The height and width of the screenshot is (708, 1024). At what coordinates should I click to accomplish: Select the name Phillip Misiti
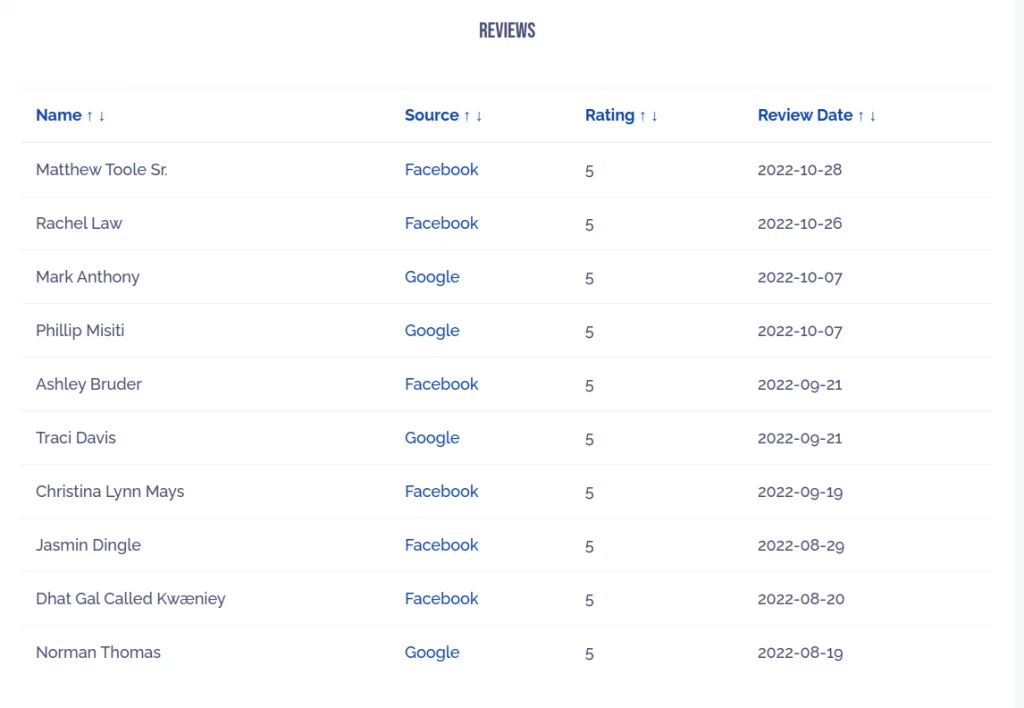coord(80,330)
